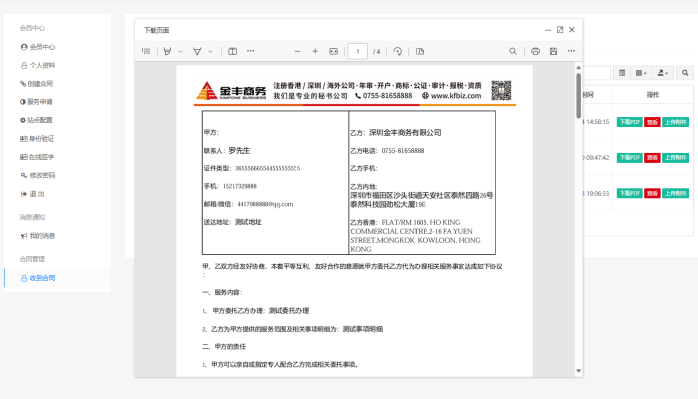This screenshot has height=399, width=698.
Task: Open 修改密码 in the sidebar
Action: click(x=38, y=175)
